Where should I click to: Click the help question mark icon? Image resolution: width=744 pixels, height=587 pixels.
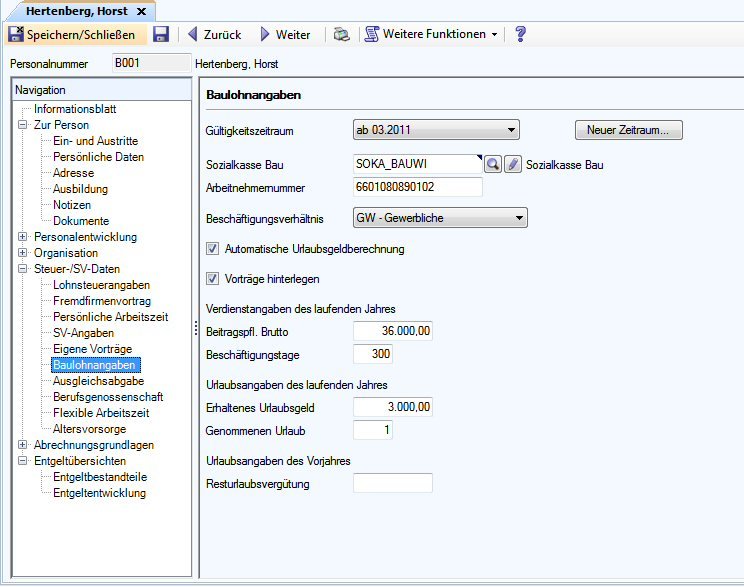tap(520, 34)
